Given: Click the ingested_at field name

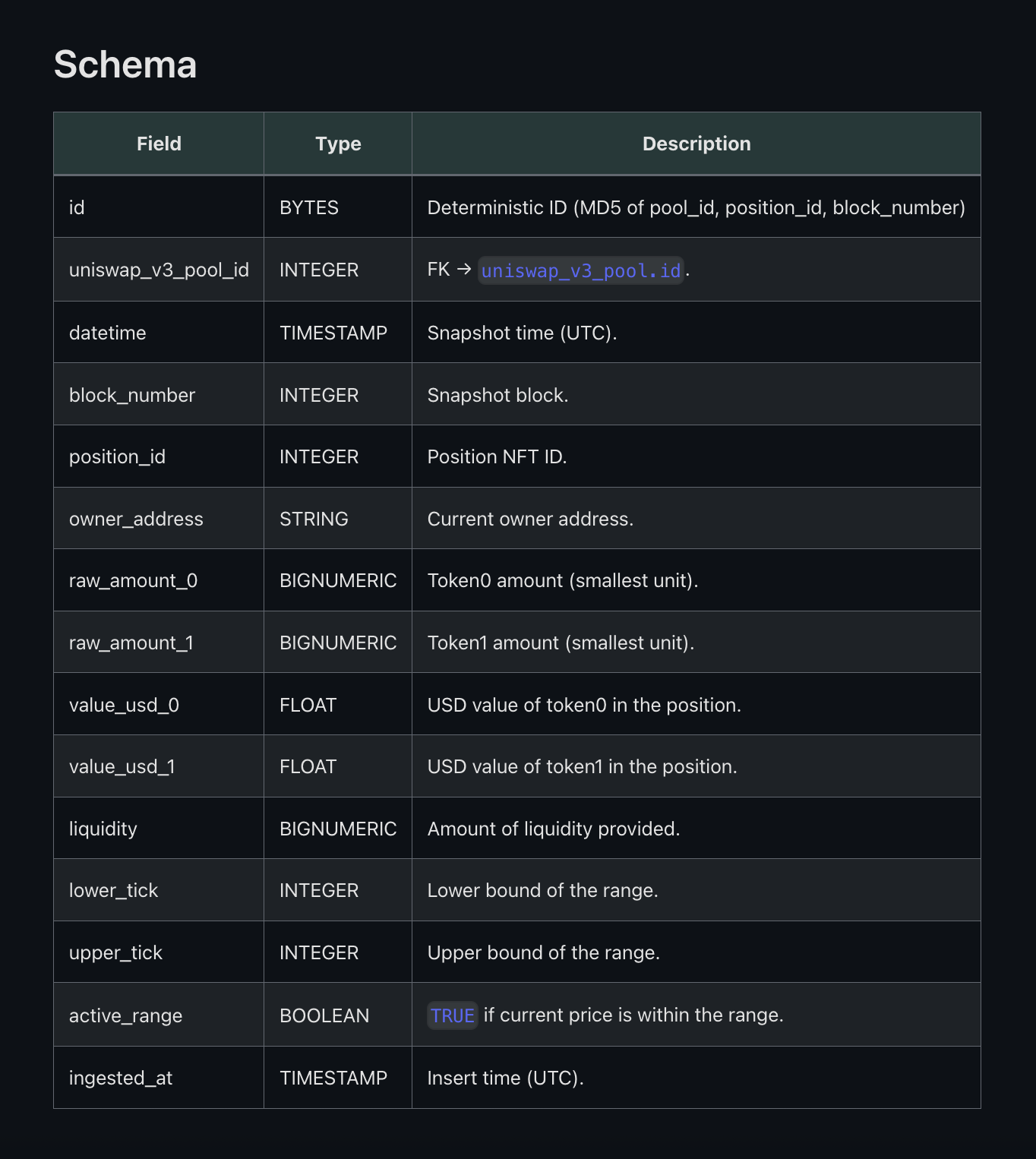Looking at the screenshot, I should tap(121, 1078).
